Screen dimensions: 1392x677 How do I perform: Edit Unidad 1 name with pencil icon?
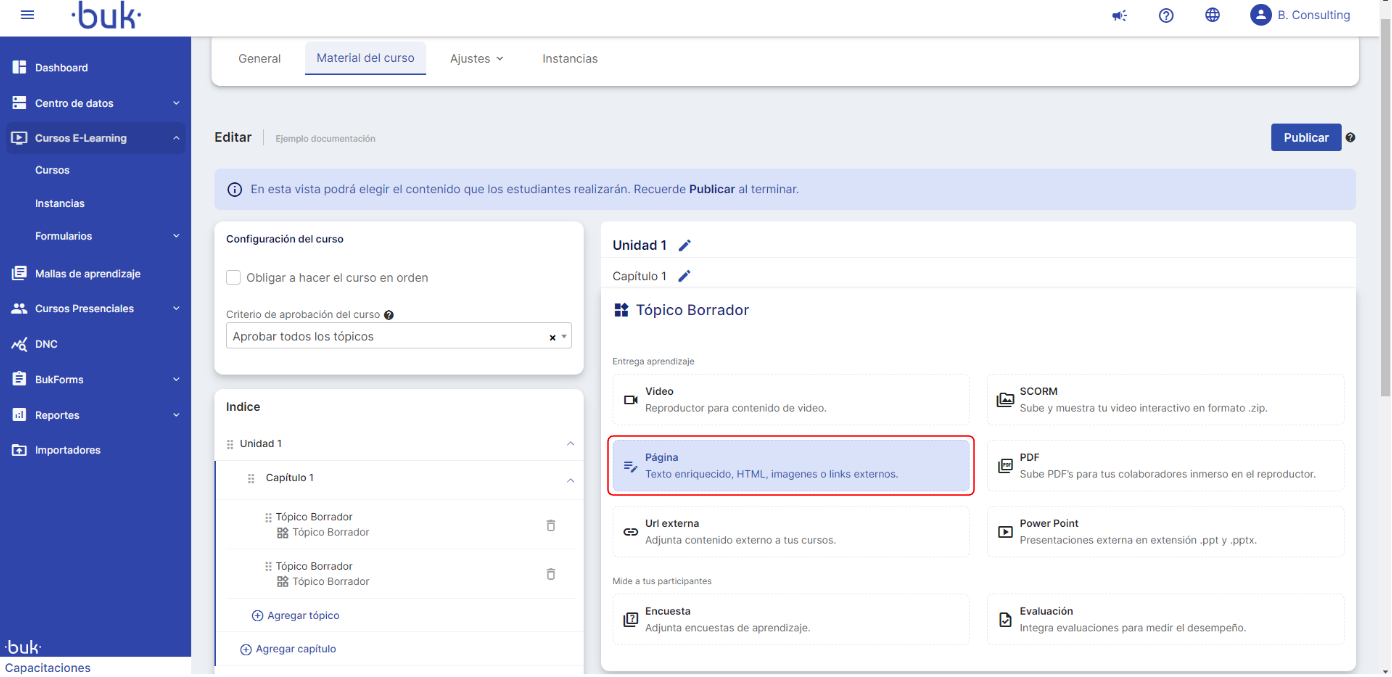pos(685,245)
